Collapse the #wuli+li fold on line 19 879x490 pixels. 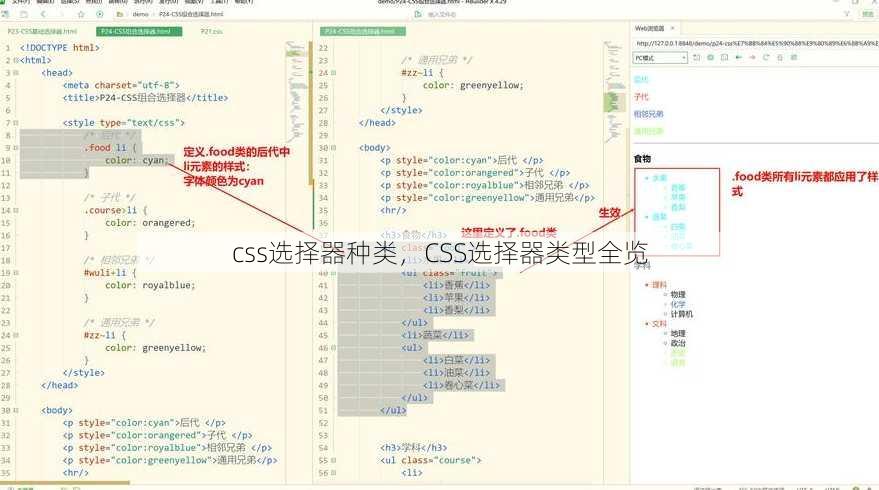pos(16,273)
